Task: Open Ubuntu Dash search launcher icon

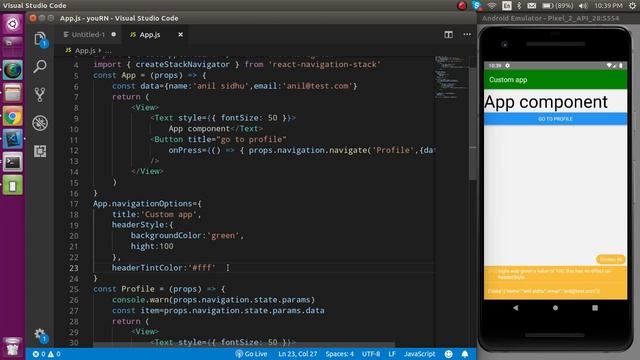Action: coord(13,24)
